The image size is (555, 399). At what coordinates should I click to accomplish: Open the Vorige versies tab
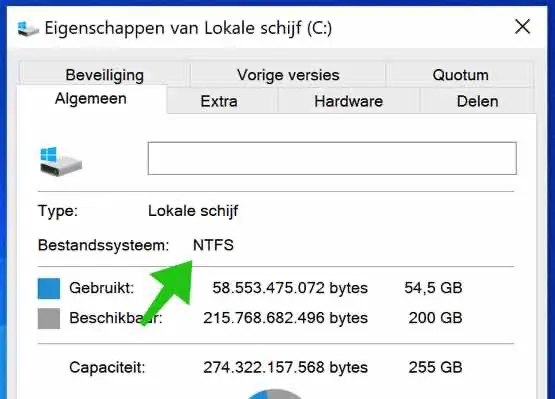pos(288,75)
